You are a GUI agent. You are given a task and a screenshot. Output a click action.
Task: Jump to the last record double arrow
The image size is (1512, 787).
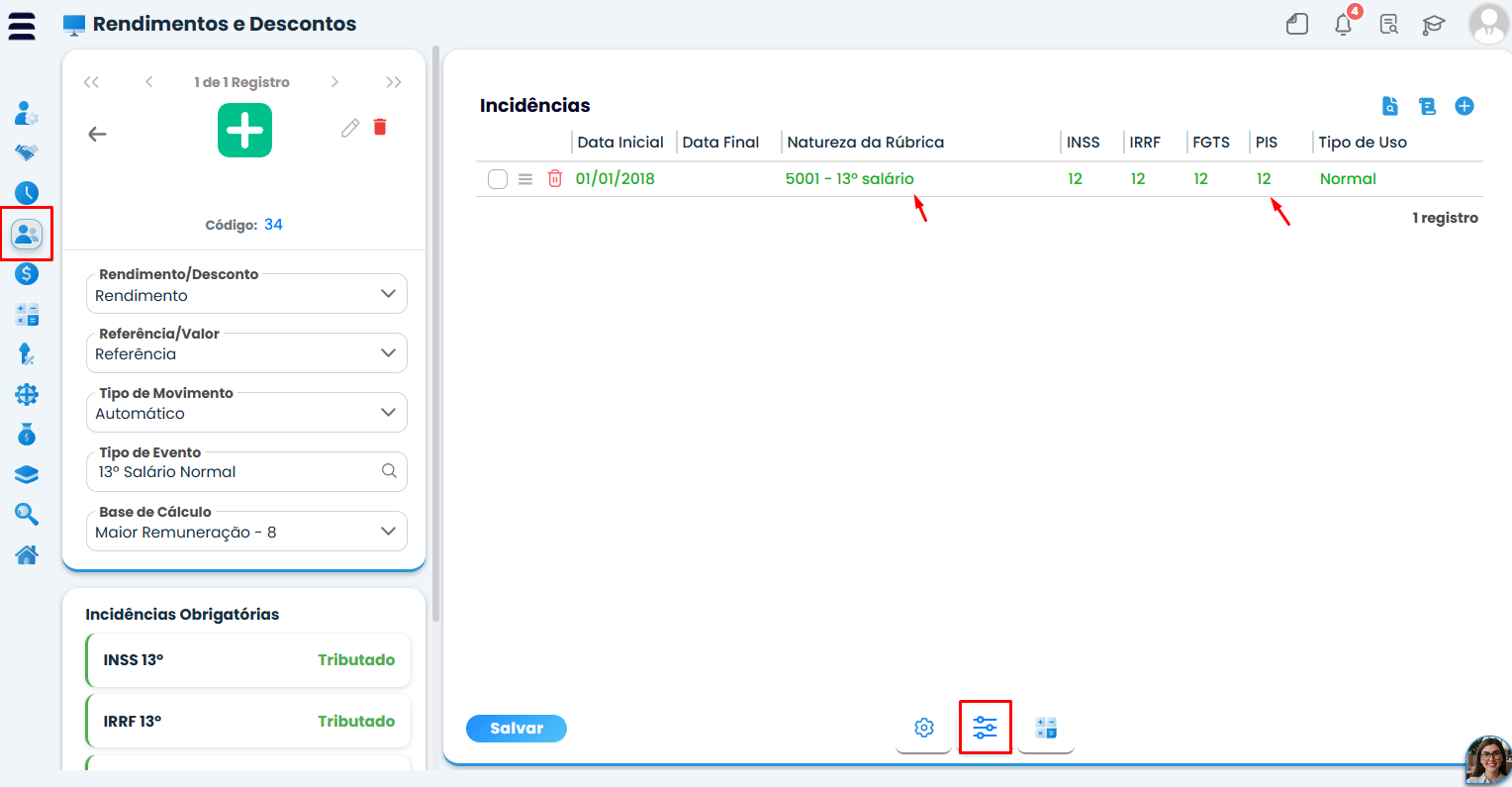[394, 82]
